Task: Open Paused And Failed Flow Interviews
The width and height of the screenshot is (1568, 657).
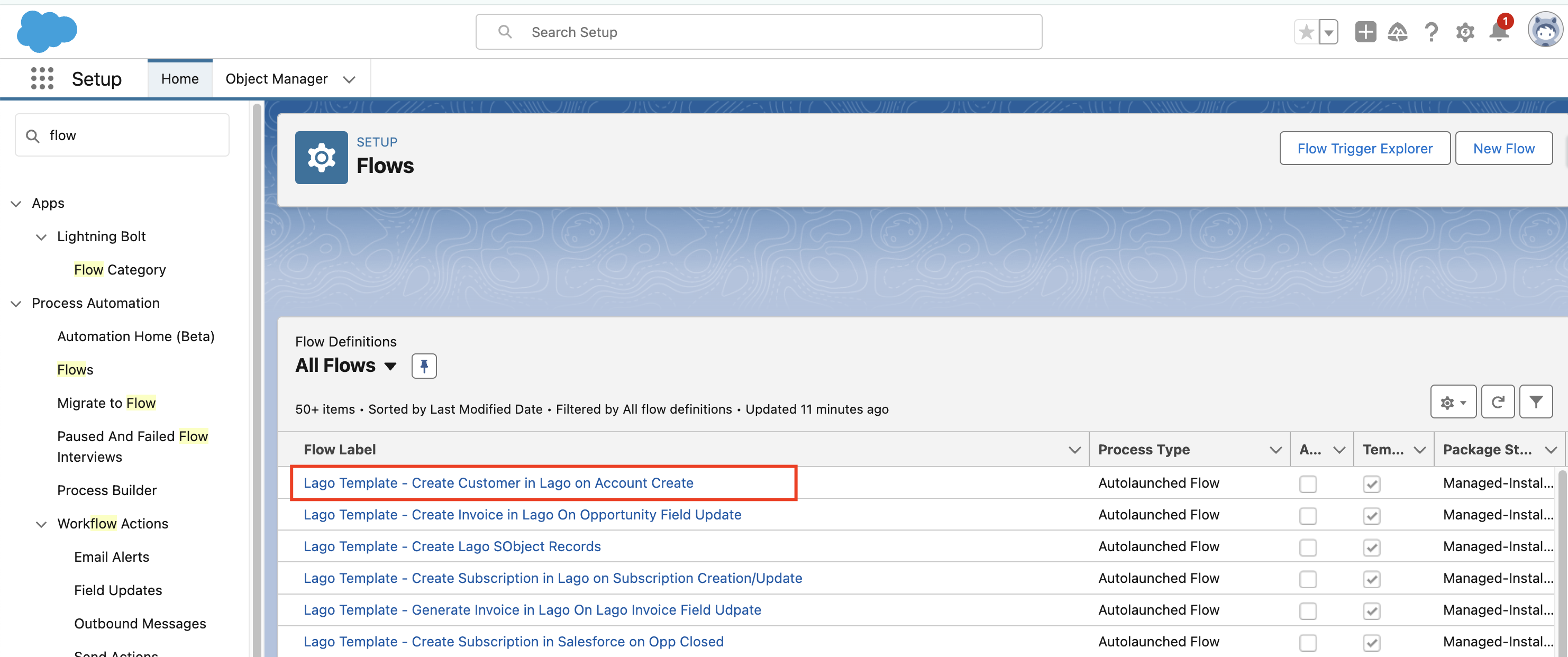Action: coord(132,446)
